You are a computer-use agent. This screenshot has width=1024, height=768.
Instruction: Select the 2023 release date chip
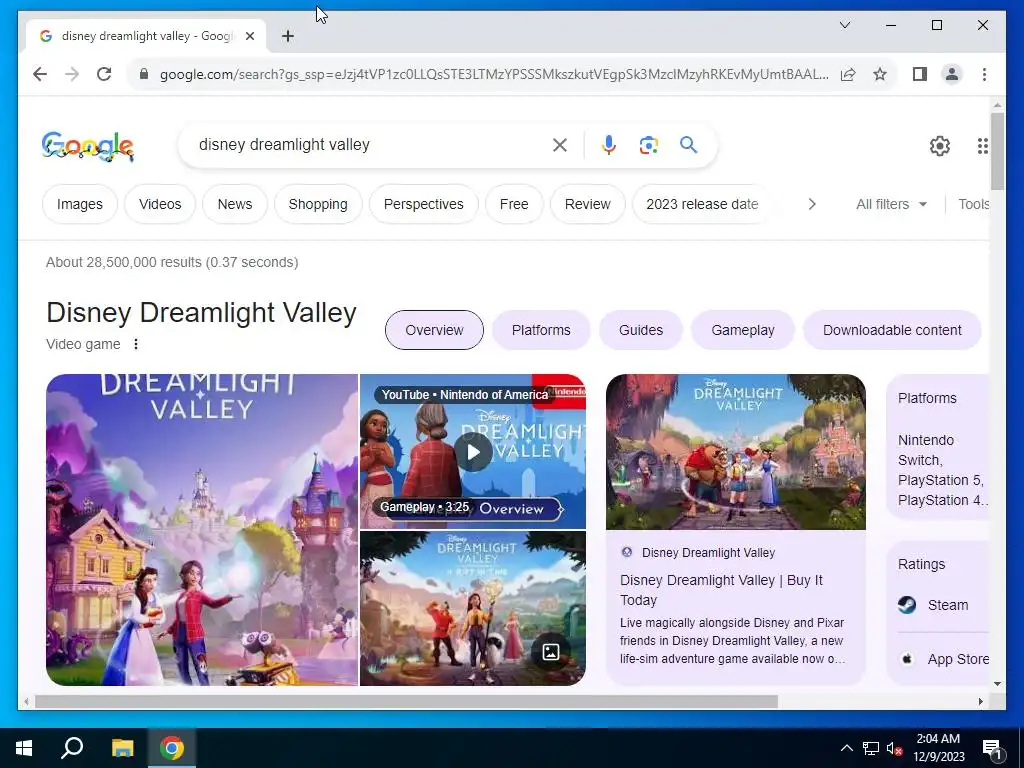[702, 204]
